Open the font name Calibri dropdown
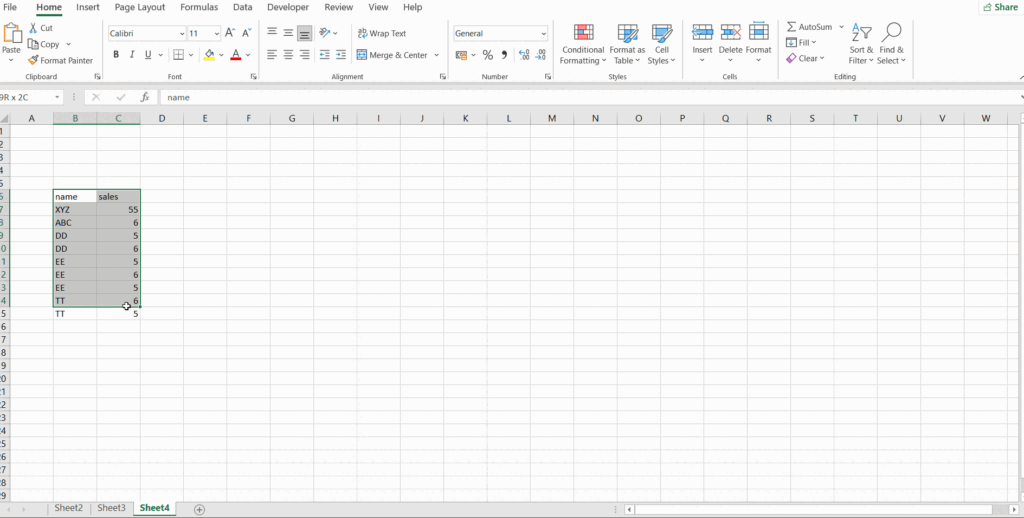 click(180, 34)
